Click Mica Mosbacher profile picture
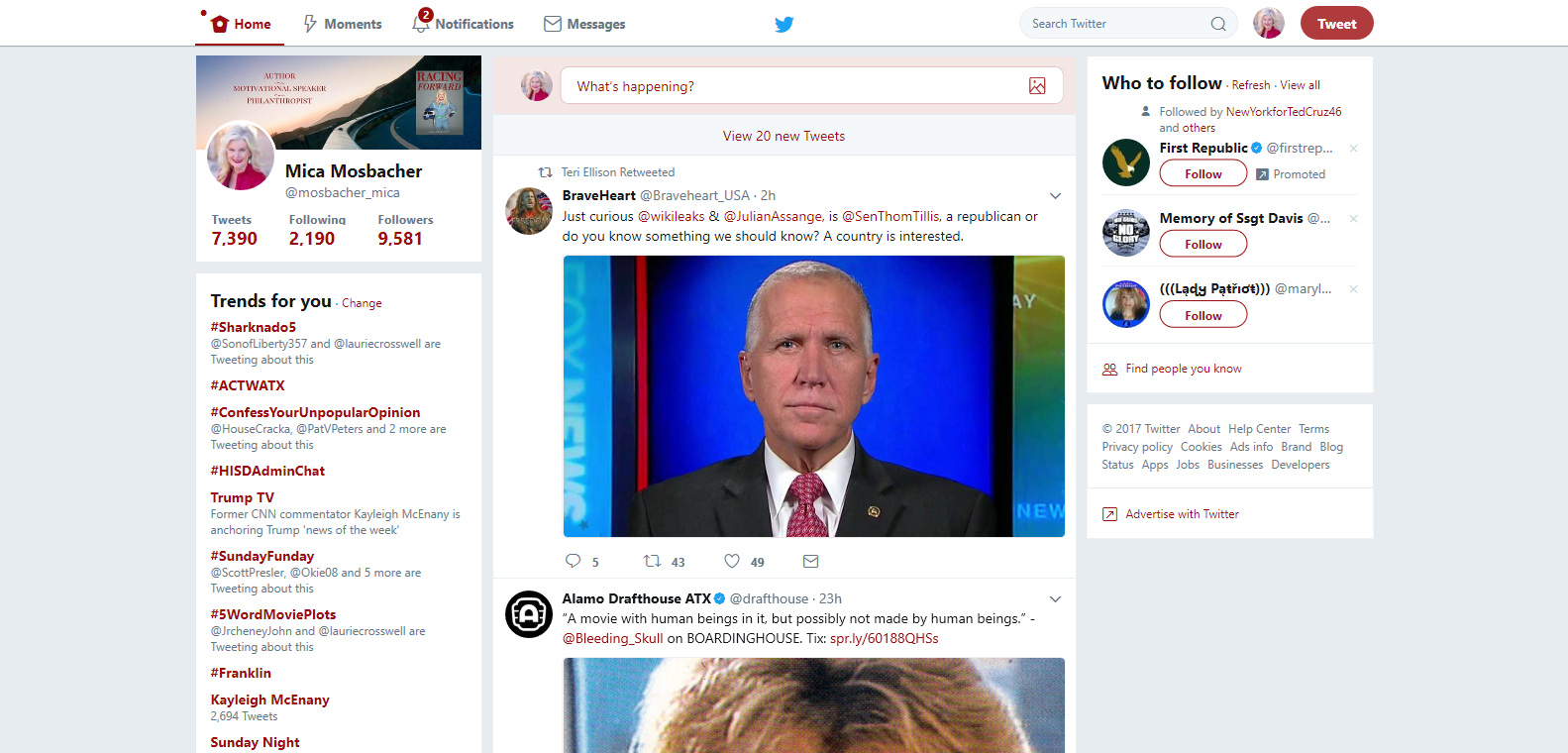1568x753 pixels. (241, 156)
